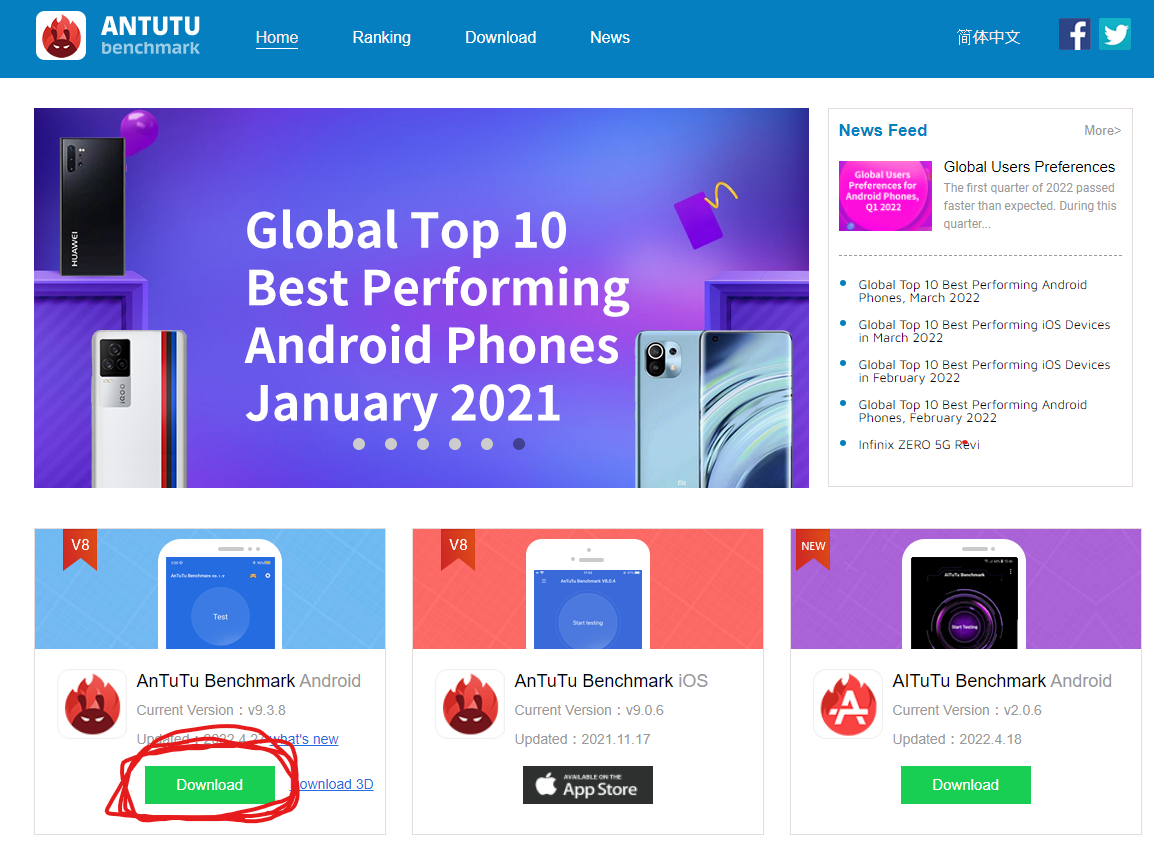This screenshot has height=847, width=1154.
Task: Open App Store badge for iOS
Action: [x=588, y=784]
